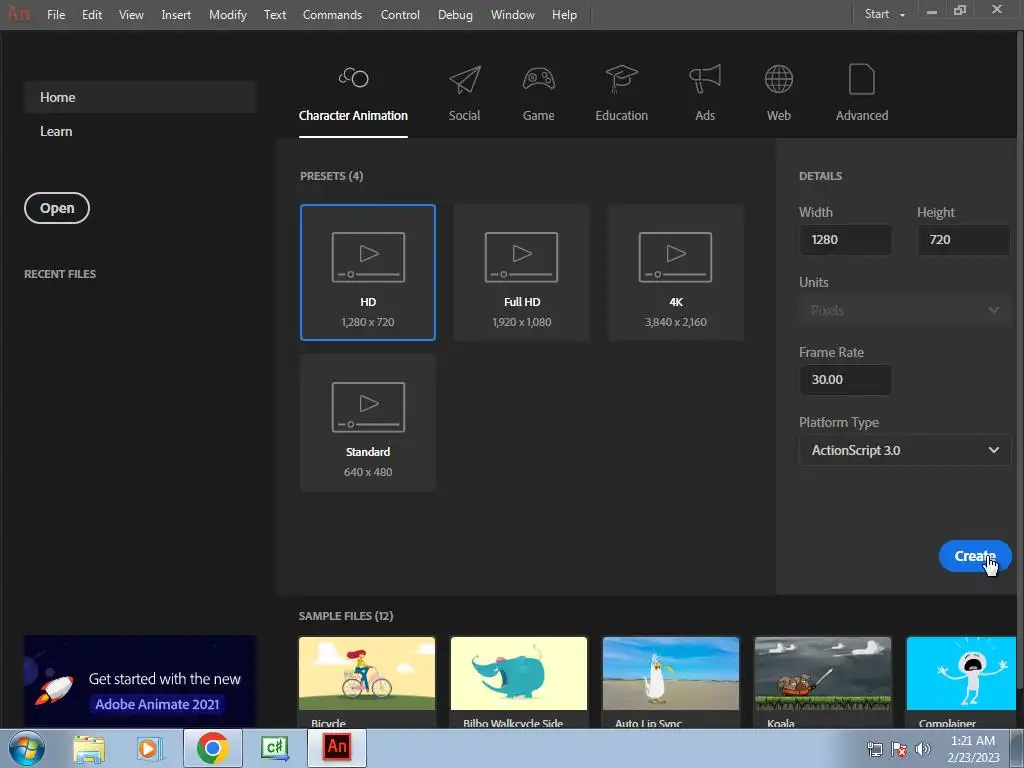Viewport: 1024px width, 768px height.
Task: Open the C# app in taskbar
Action: coord(274,748)
